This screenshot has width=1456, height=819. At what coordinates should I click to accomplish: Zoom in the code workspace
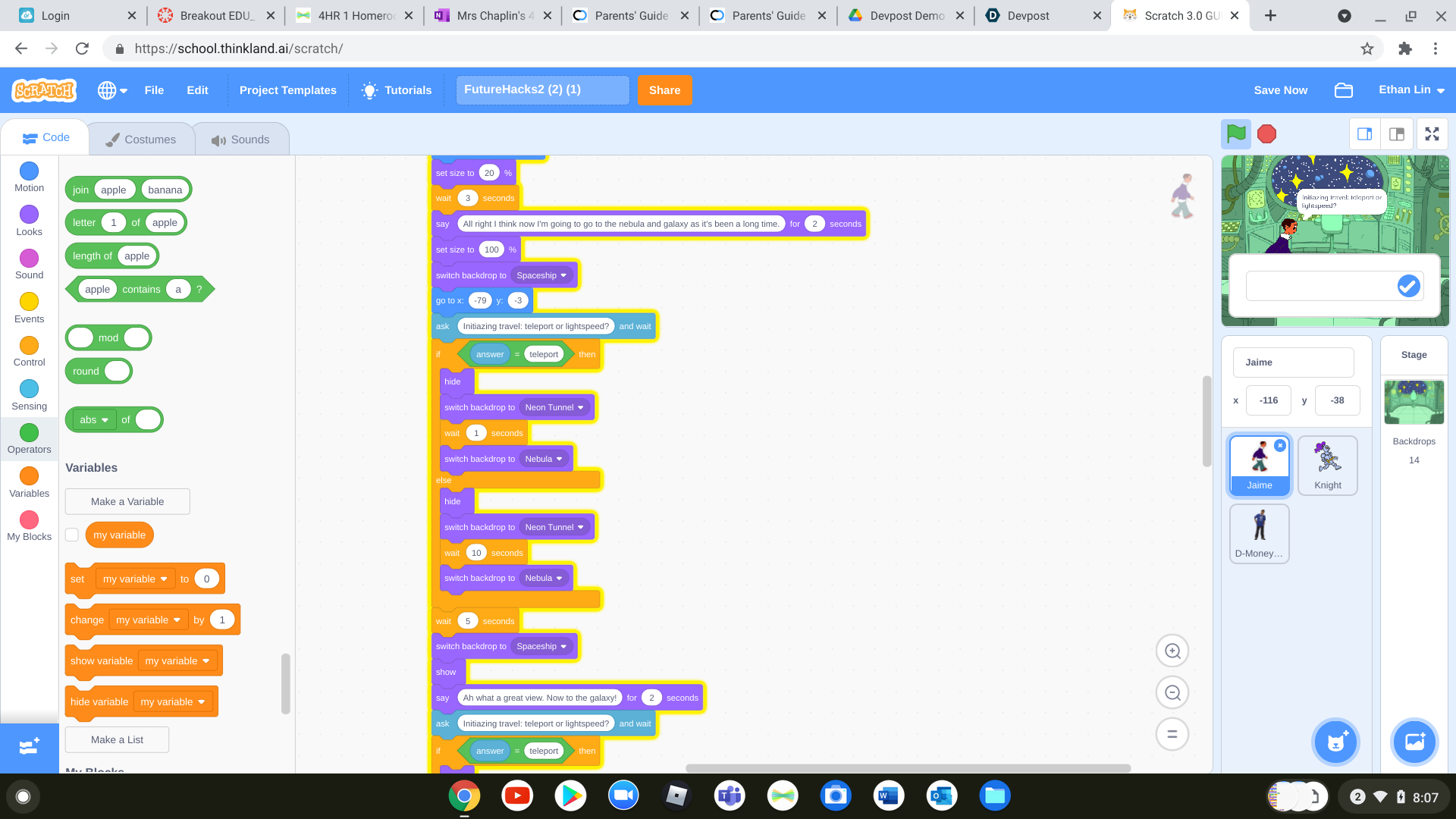[x=1172, y=651]
